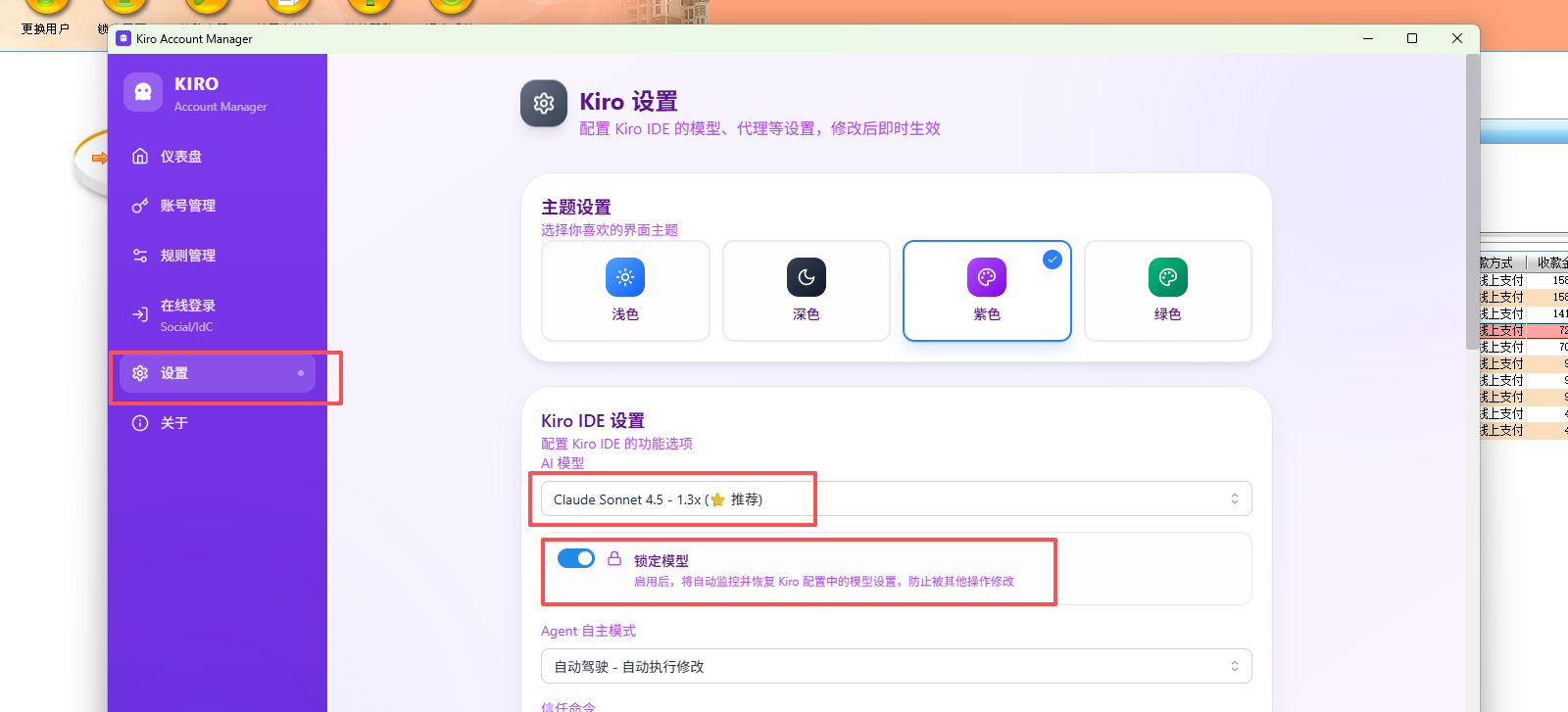Open 规则管理 in the sidebar
Screen dimensions: 1568x712
218,256
